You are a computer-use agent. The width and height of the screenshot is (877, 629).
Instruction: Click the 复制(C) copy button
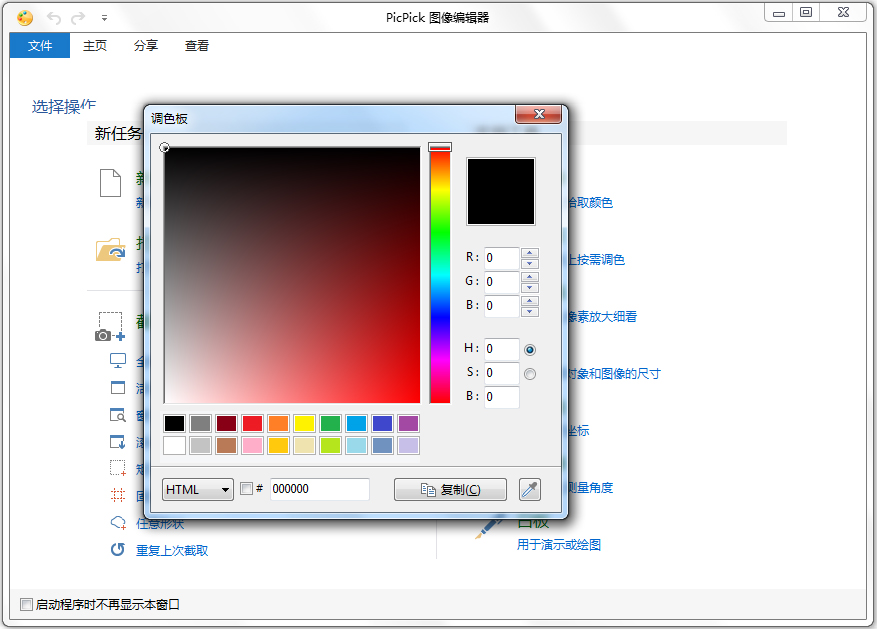tap(450, 489)
